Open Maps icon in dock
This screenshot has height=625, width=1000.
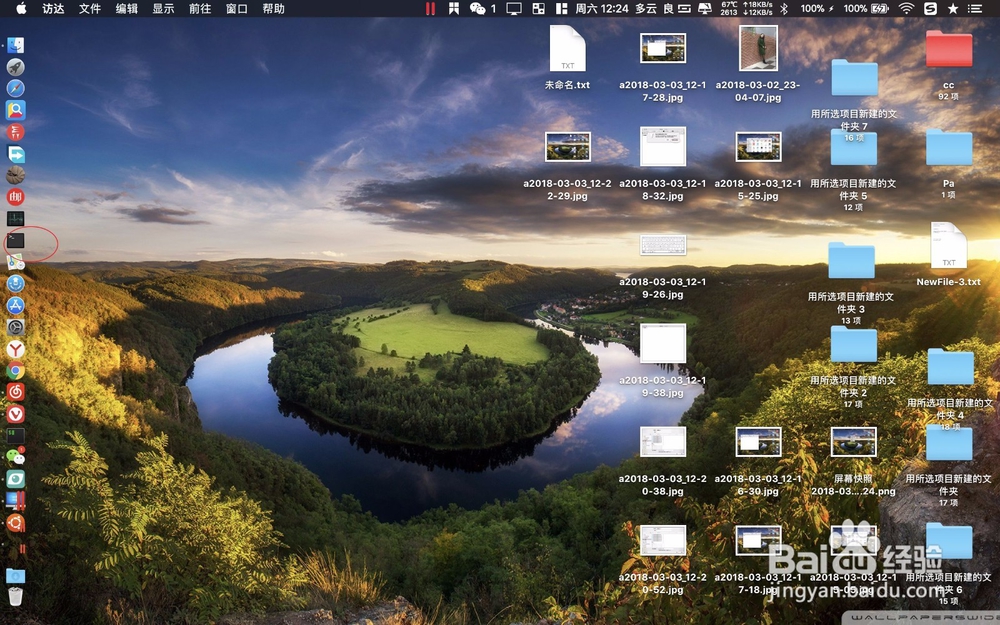15,261
